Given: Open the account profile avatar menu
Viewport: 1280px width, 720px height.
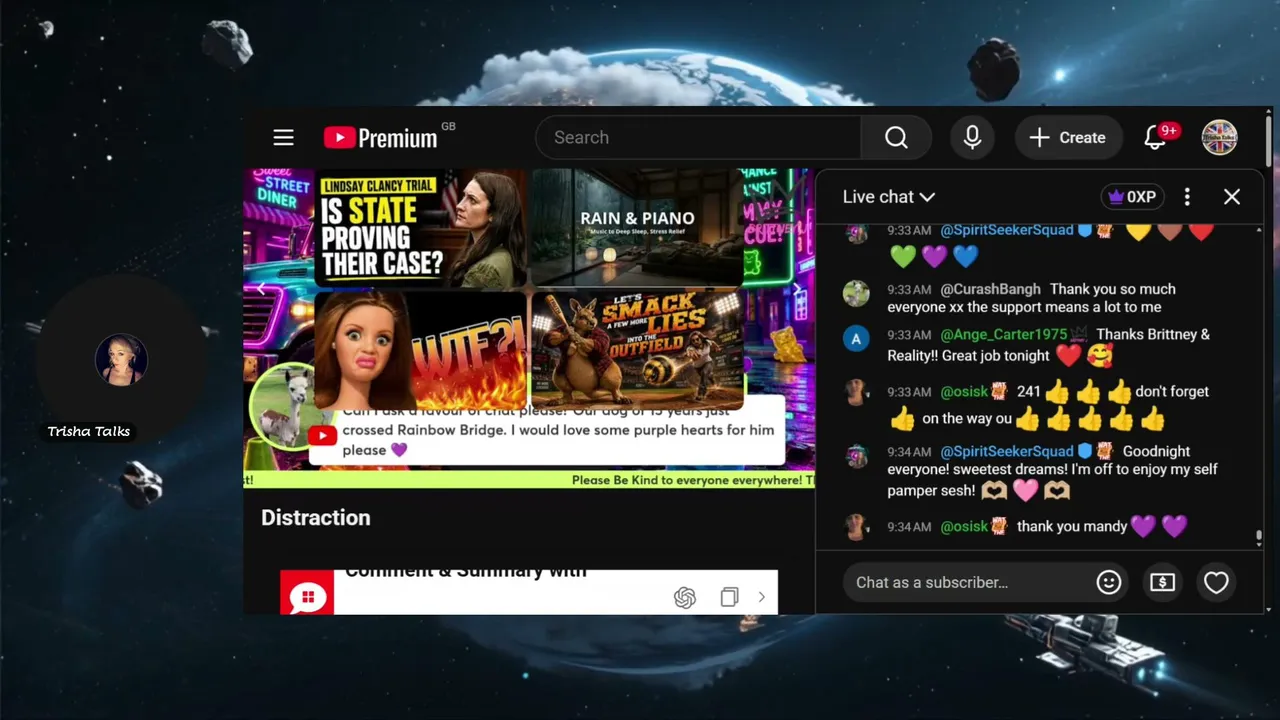Looking at the screenshot, I should 1219,138.
